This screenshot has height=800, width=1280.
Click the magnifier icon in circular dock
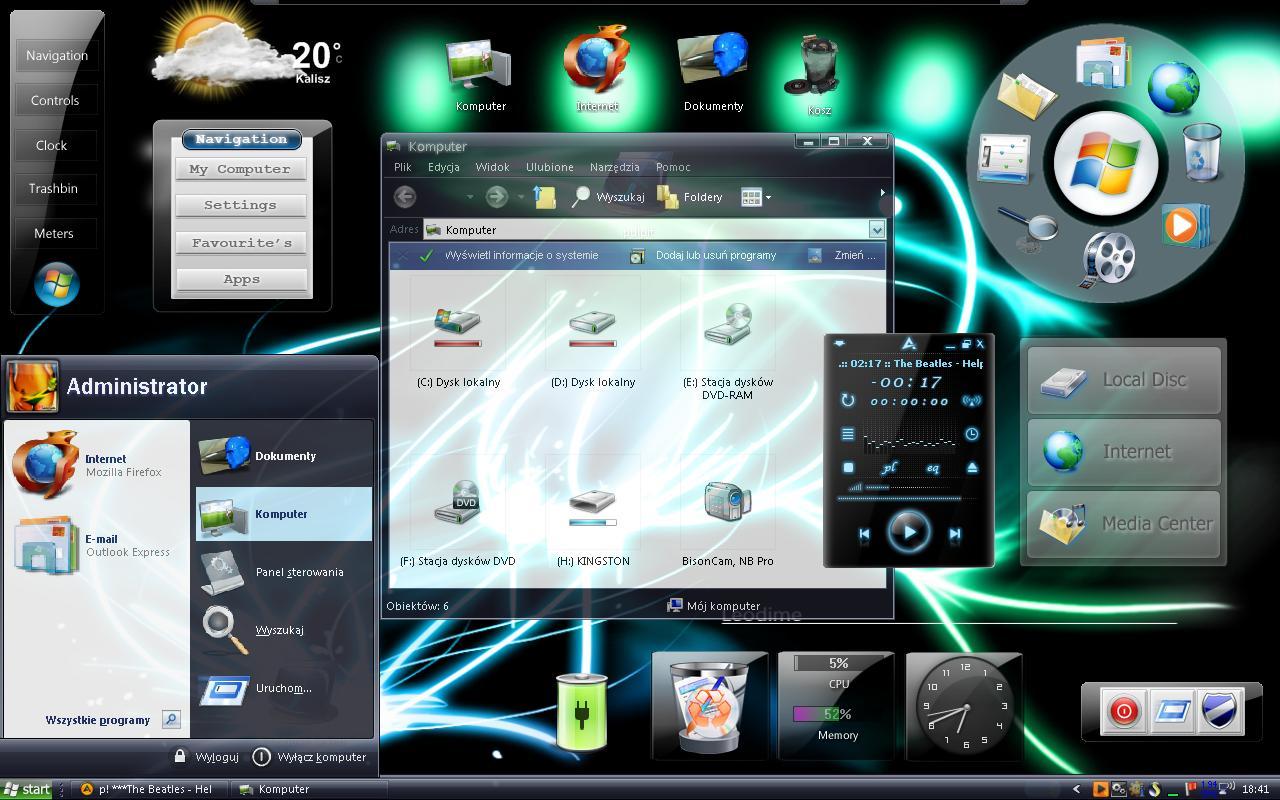1029,229
